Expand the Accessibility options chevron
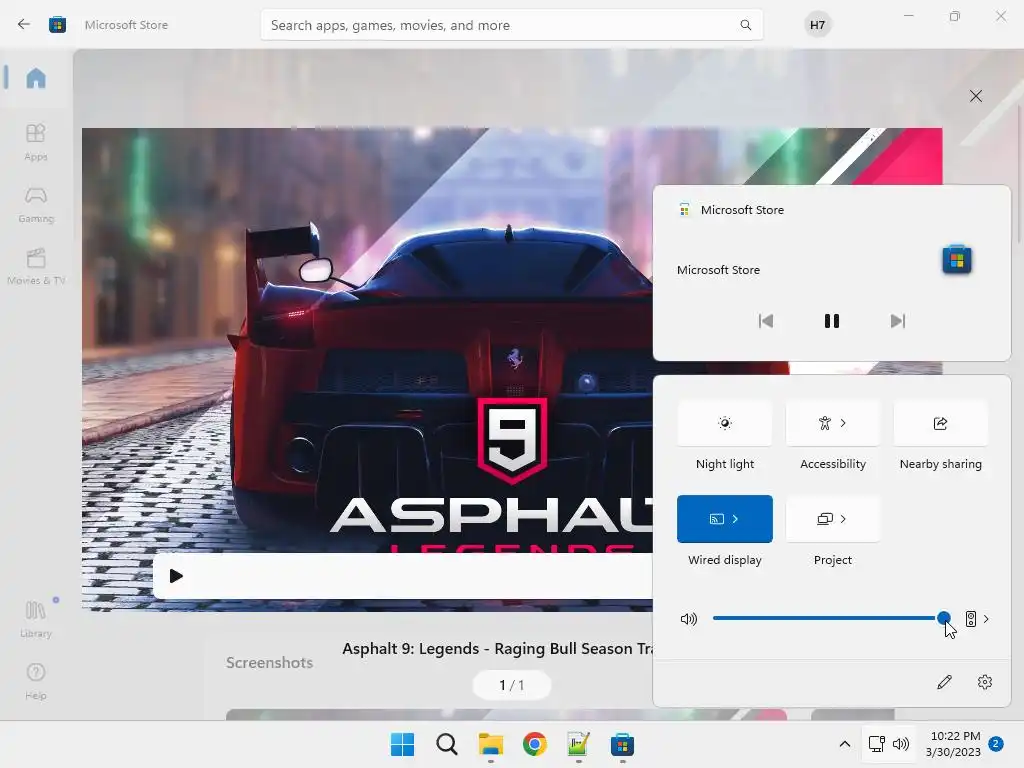Viewport: 1024px width, 768px height. [x=843, y=423]
